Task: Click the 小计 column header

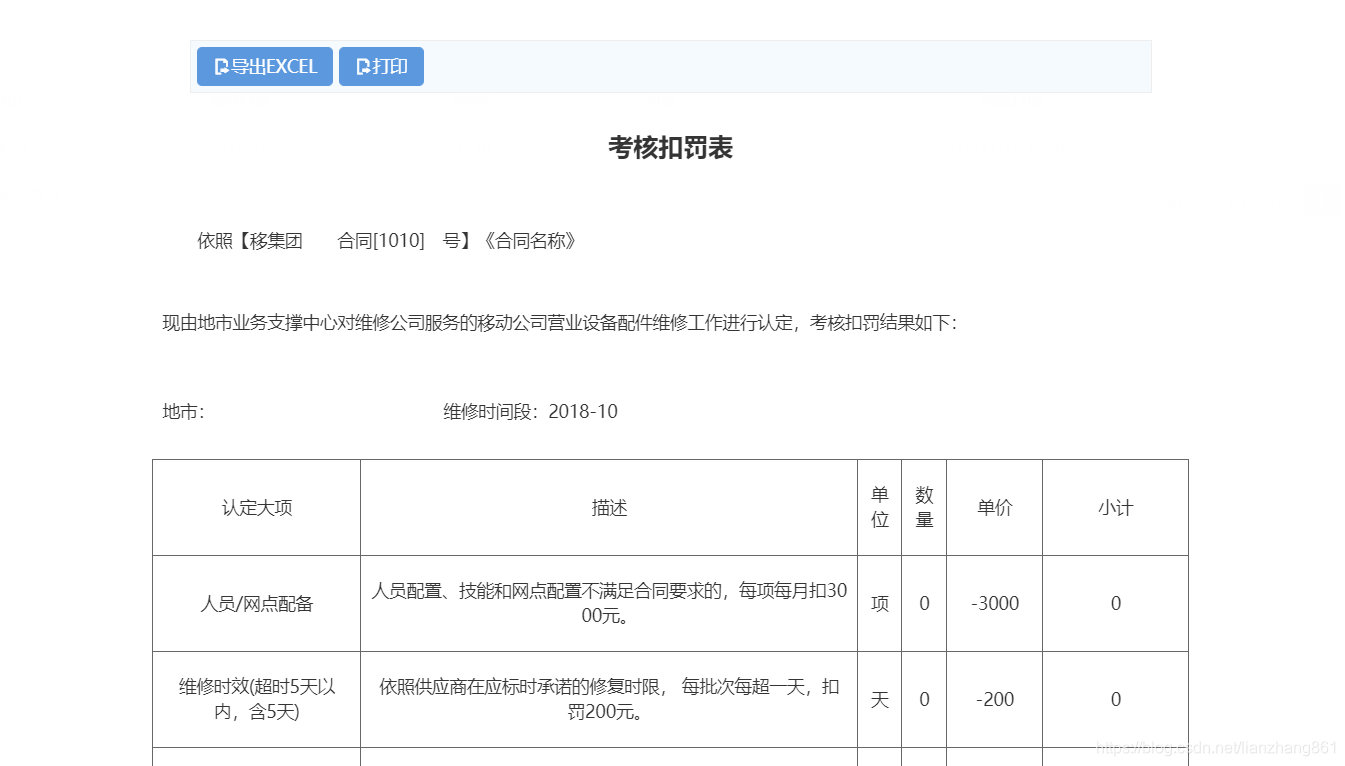Action: tap(1116, 508)
